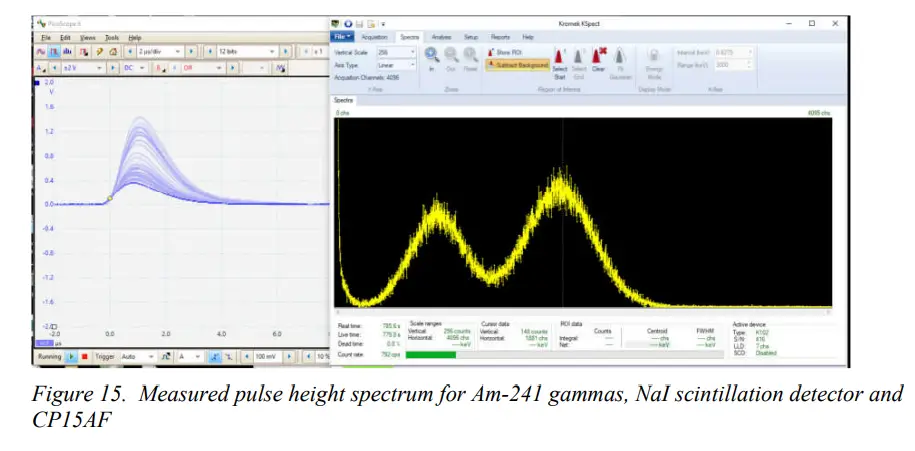Toggle the Subtract Background button

click(518, 65)
